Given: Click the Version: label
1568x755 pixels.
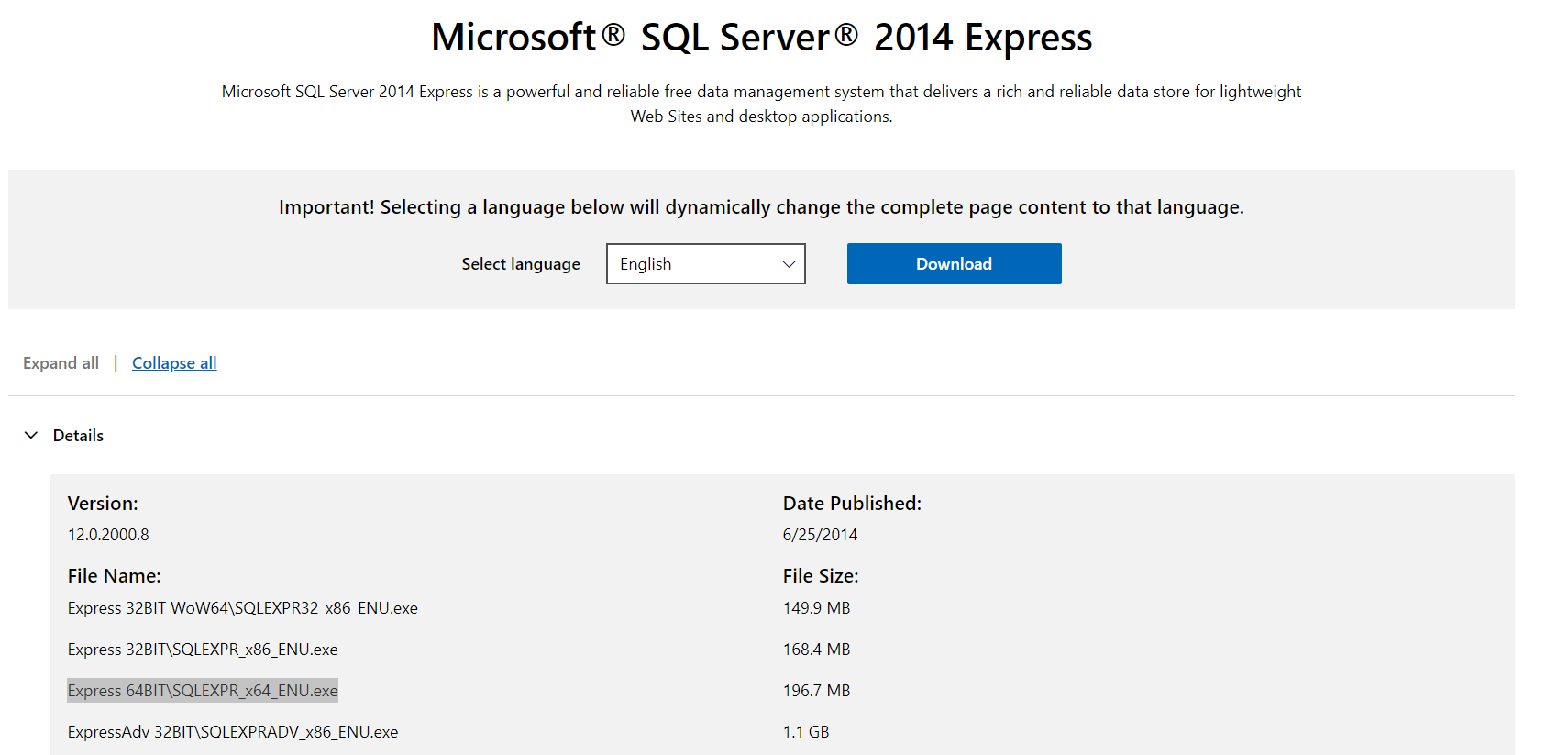Looking at the screenshot, I should (103, 504).
